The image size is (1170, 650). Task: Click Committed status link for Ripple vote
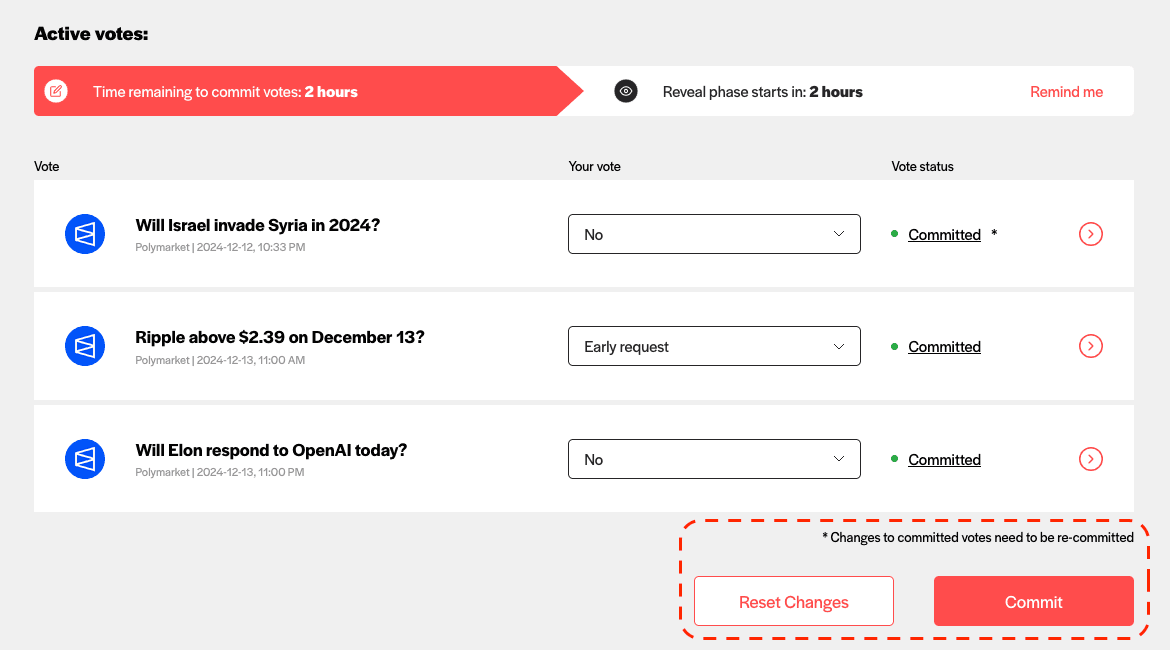point(944,347)
